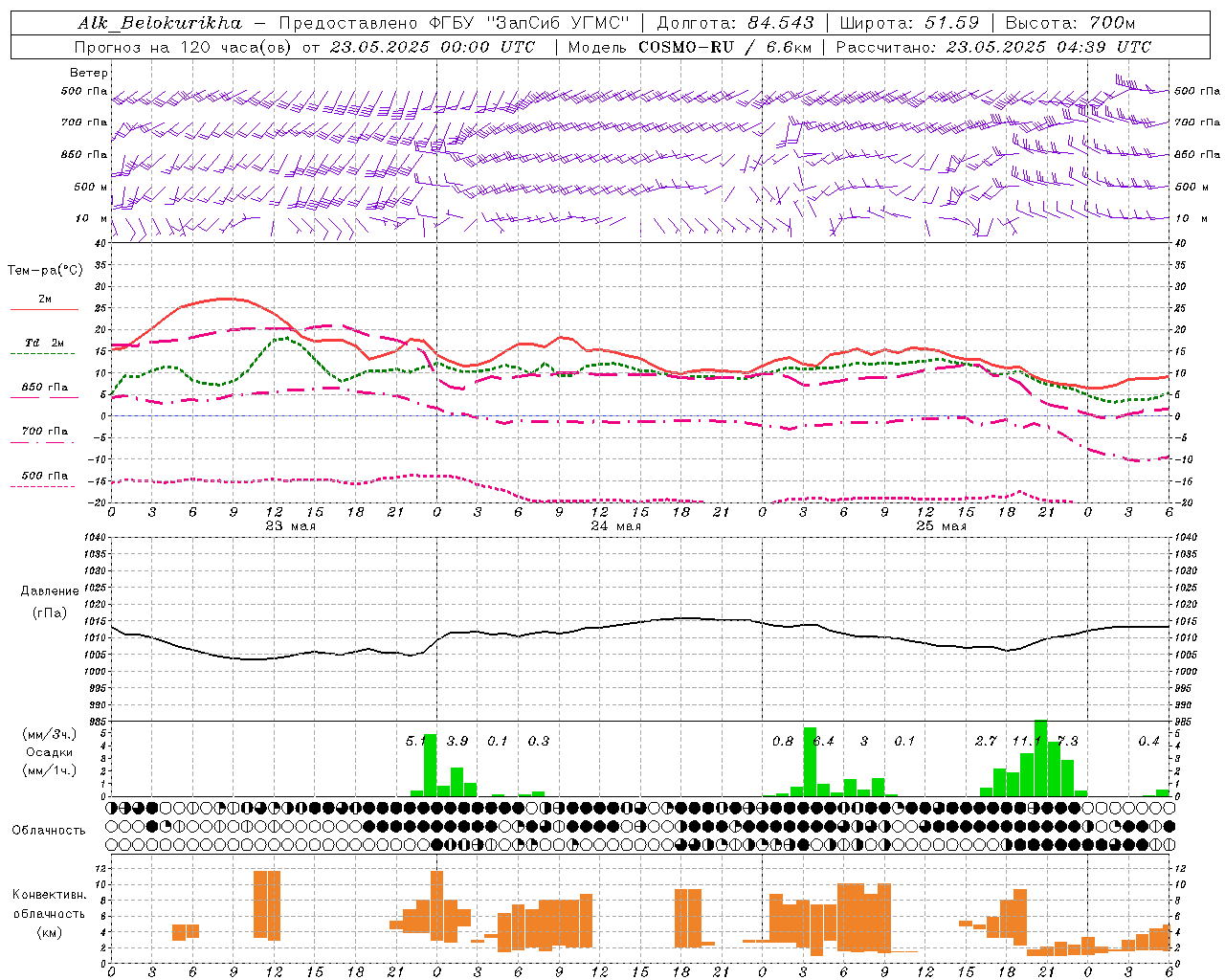Click the (мм/1ч.) units label
Viewport: 1225px width, 980px height.
pyautogui.click(x=50, y=770)
